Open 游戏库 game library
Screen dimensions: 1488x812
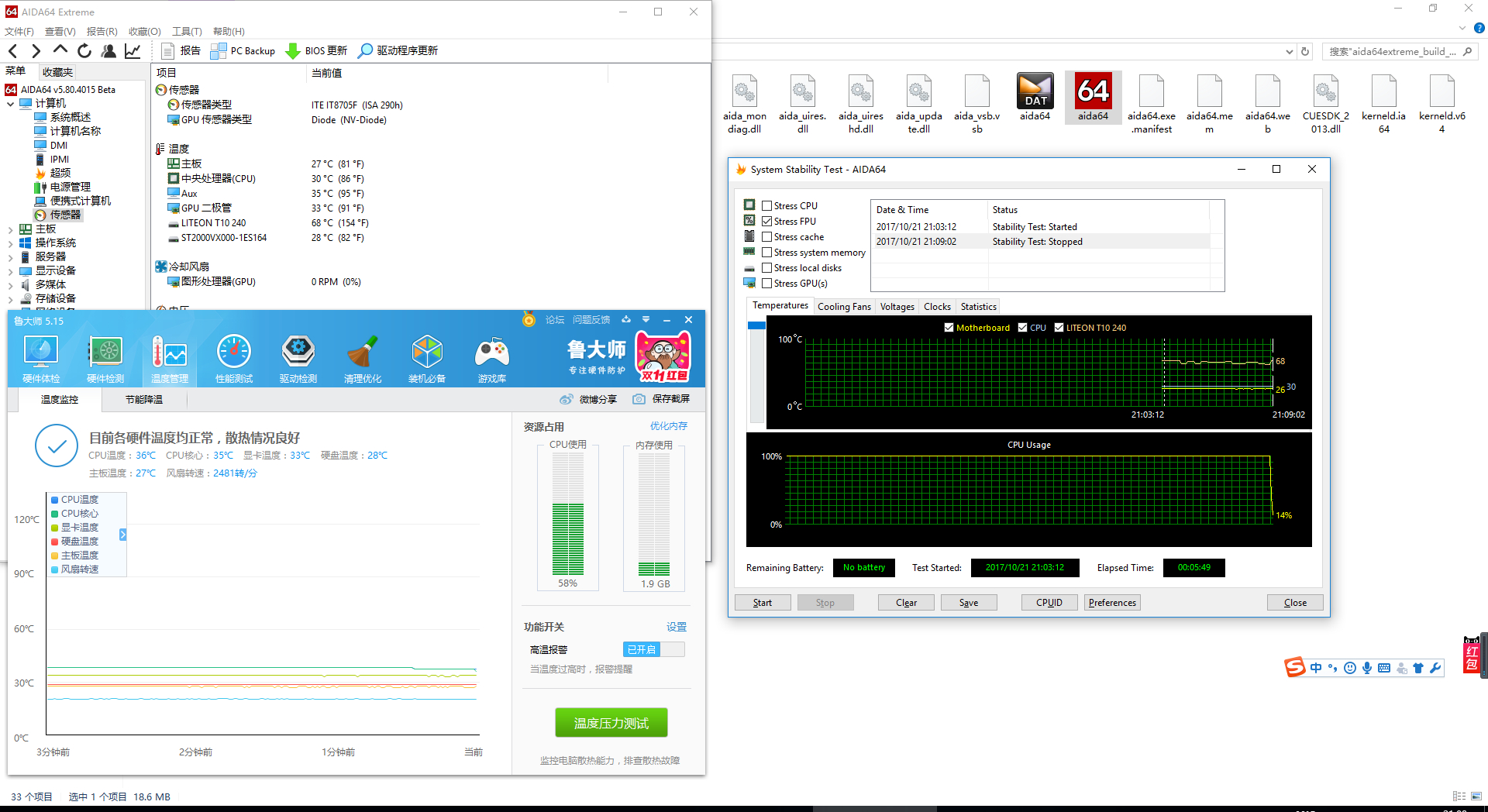[492, 359]
